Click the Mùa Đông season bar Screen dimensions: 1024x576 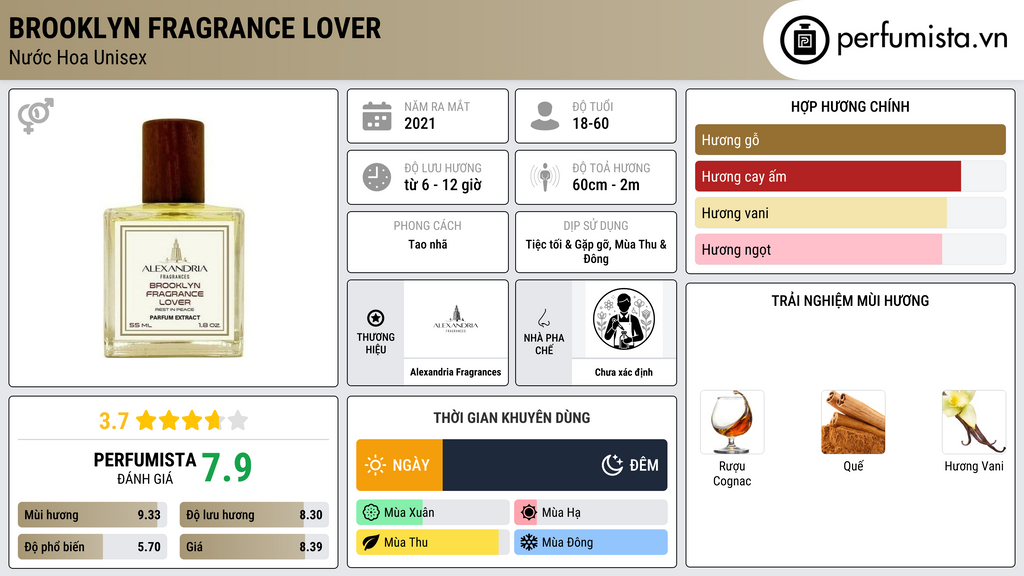click(x=591, y=542)
